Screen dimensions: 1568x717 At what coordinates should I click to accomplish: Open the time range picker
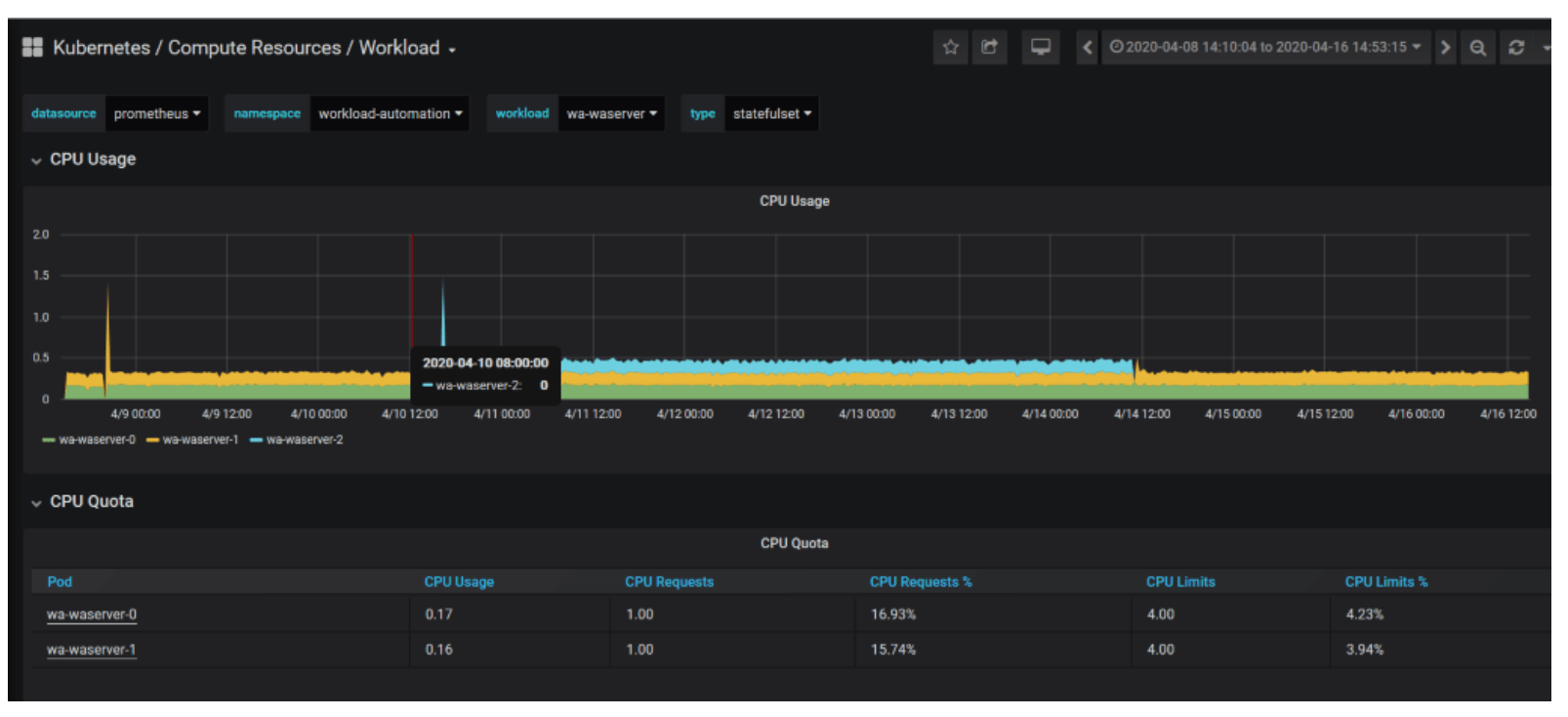(x=1265, y=47)
